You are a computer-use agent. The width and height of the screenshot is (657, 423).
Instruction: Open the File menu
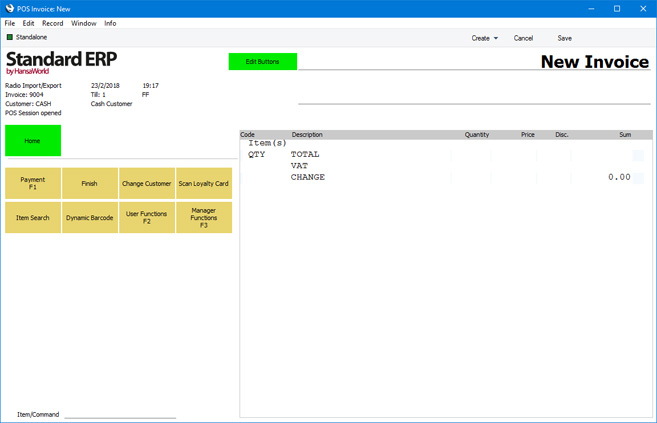10,23
